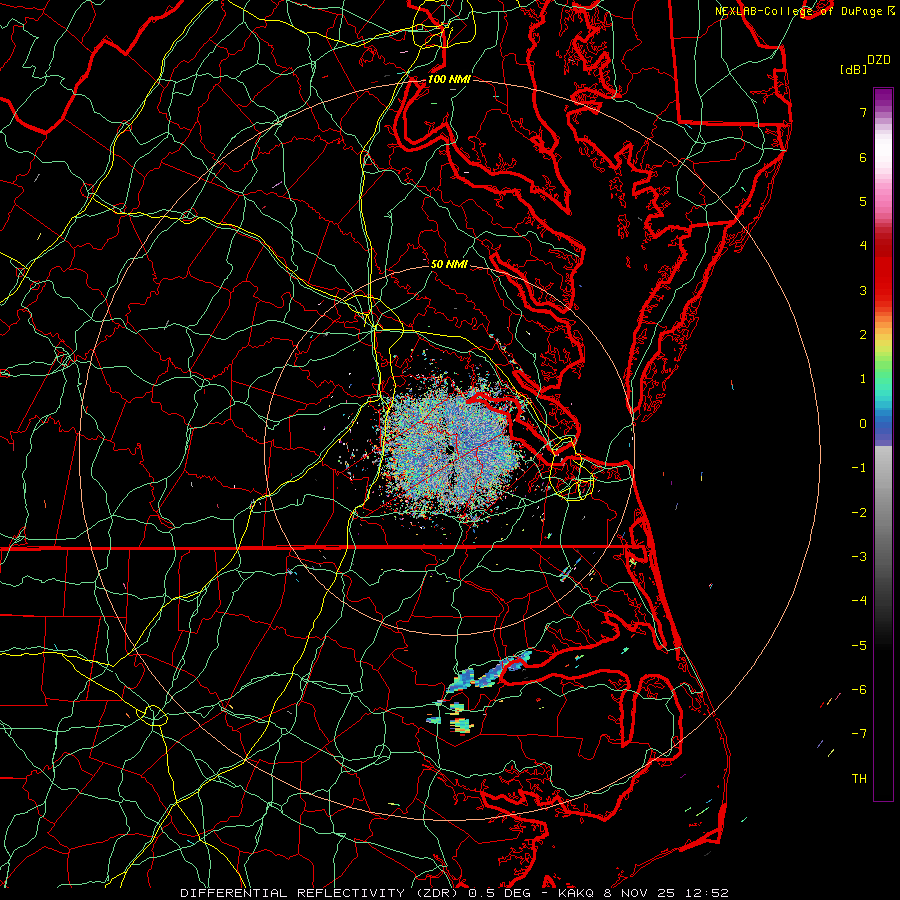
Task: Click the color scale value 2
Action: 863,335
